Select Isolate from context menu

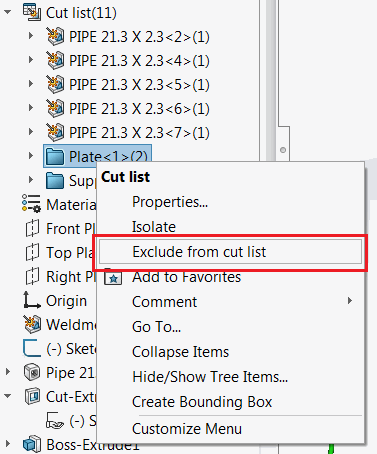[154, 227]
